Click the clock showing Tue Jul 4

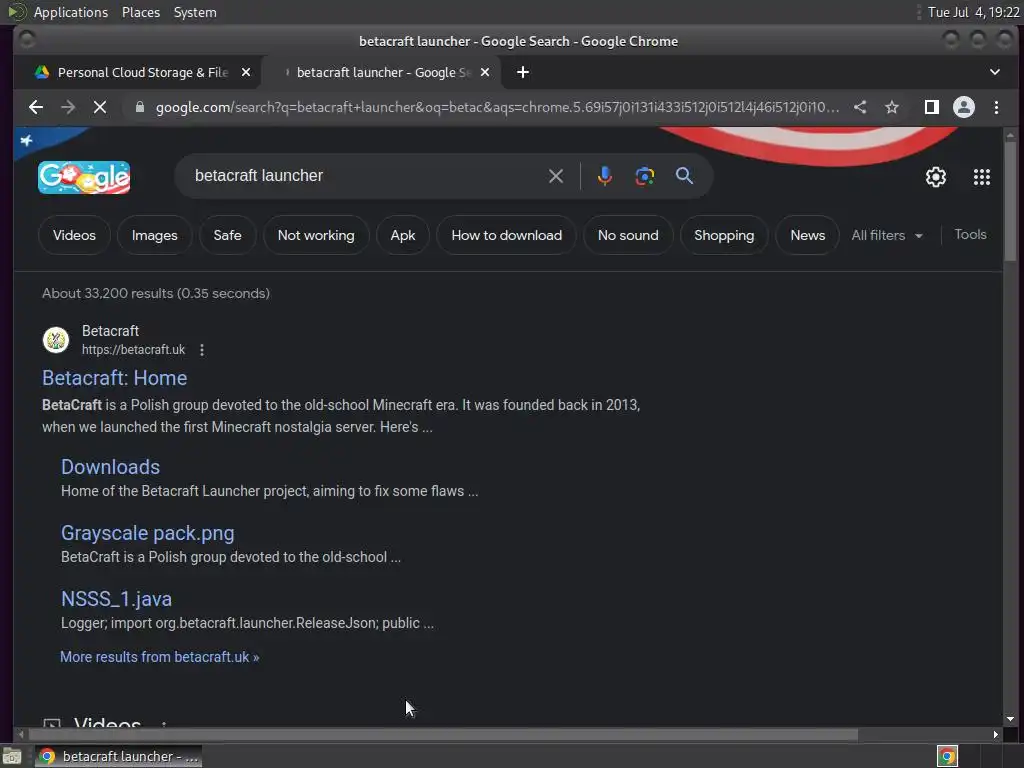coord(973,12)
